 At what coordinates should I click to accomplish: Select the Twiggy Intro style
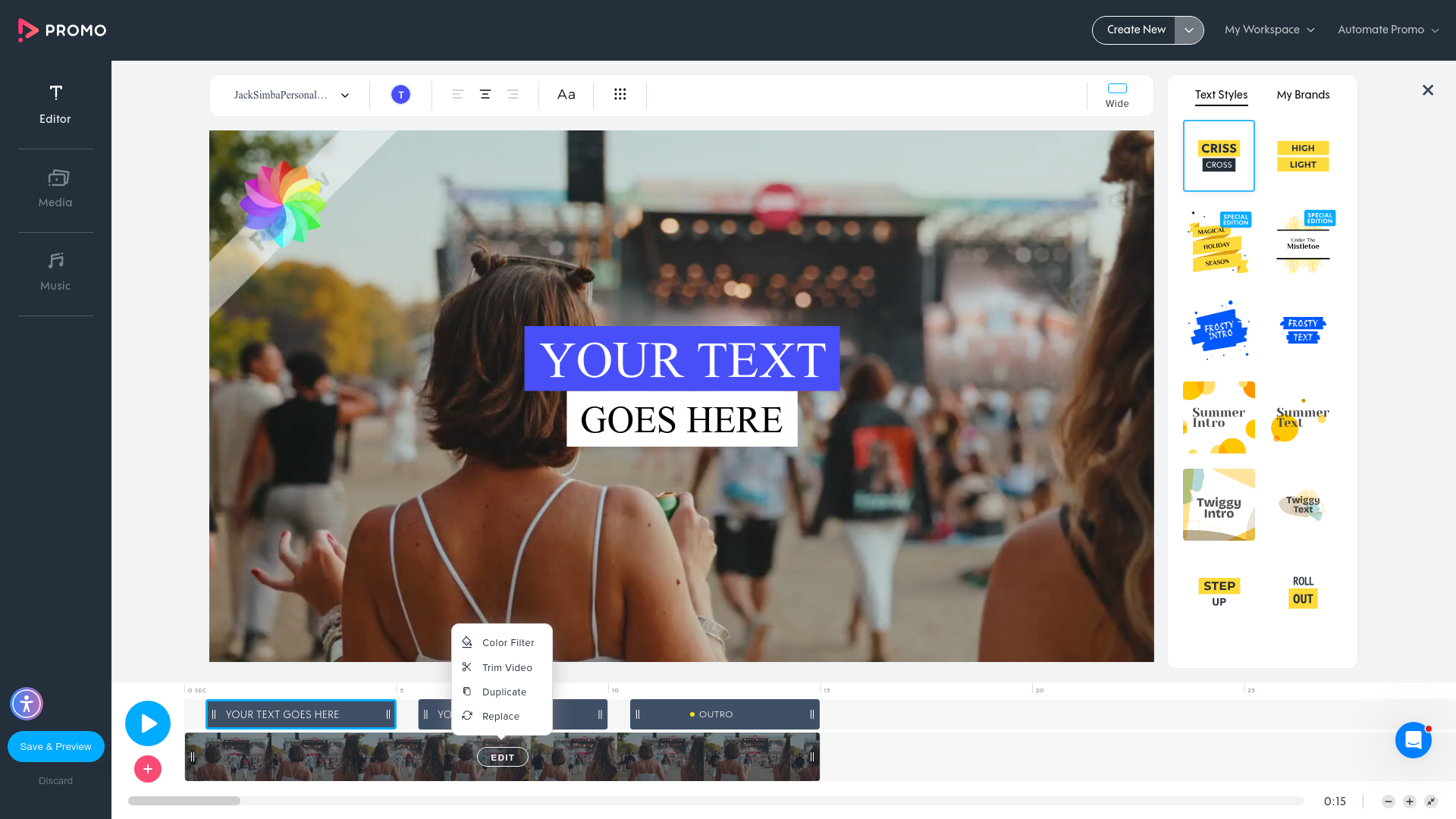tap(1219, 504)
